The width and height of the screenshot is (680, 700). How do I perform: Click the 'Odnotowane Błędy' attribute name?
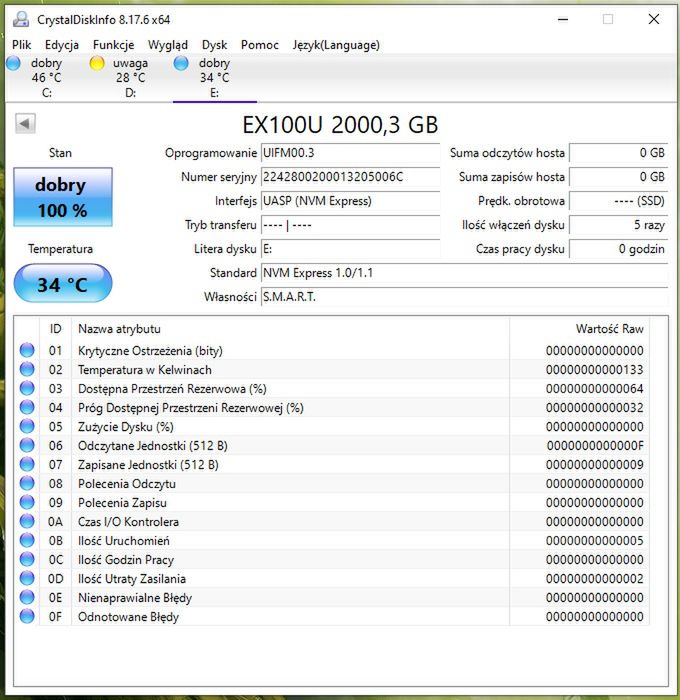pyautogui.click(x=128, y=617)
